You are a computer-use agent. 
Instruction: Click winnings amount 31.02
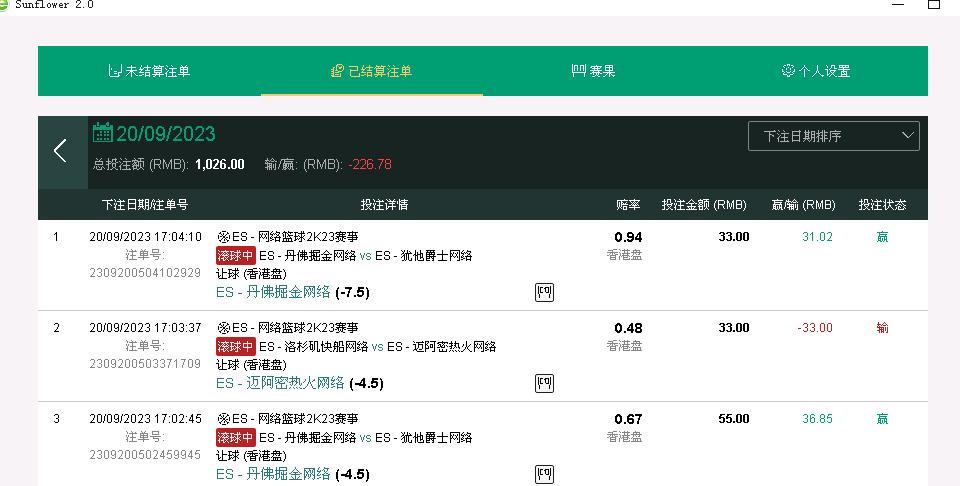click(817, 237)
